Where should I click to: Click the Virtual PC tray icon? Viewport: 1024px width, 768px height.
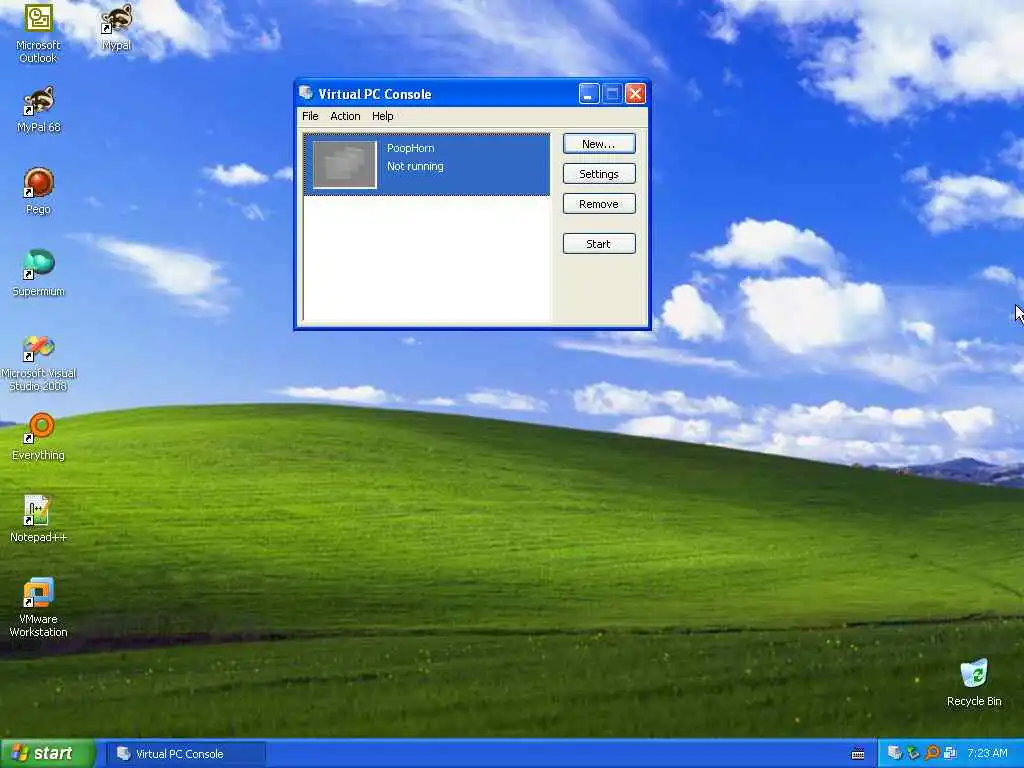pos(894,753)
